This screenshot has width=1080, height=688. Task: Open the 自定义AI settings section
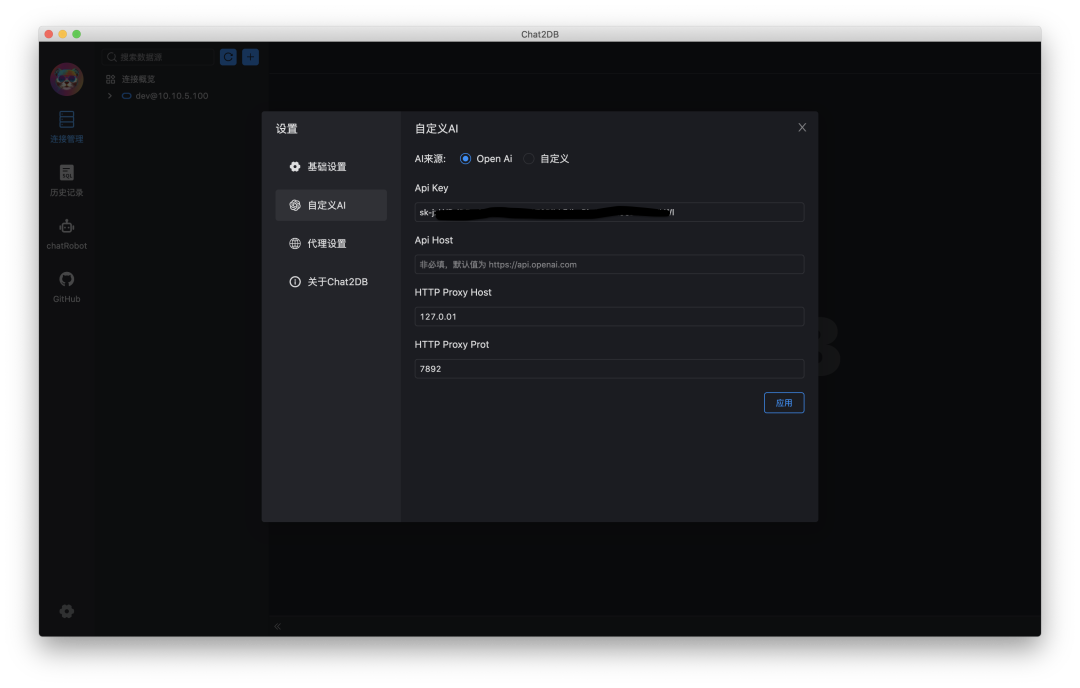[331, 205]
